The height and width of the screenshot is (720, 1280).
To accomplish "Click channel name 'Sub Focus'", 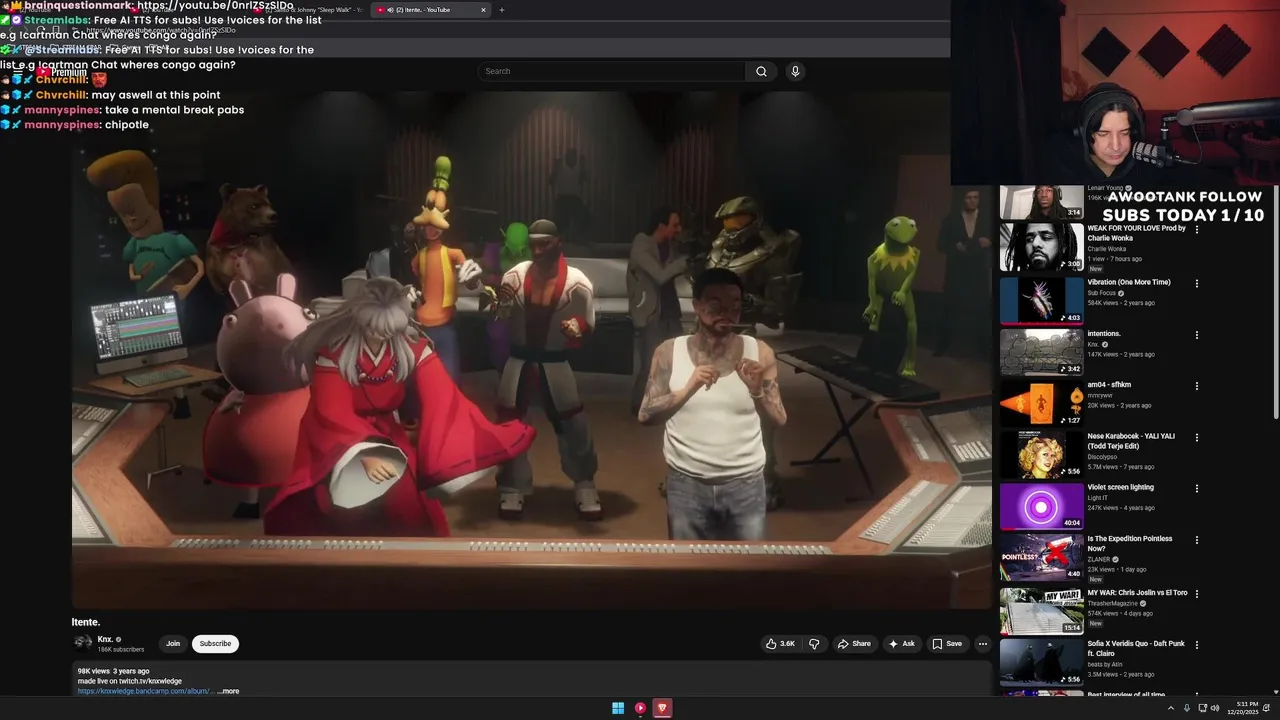I will tap(1102, 293).
